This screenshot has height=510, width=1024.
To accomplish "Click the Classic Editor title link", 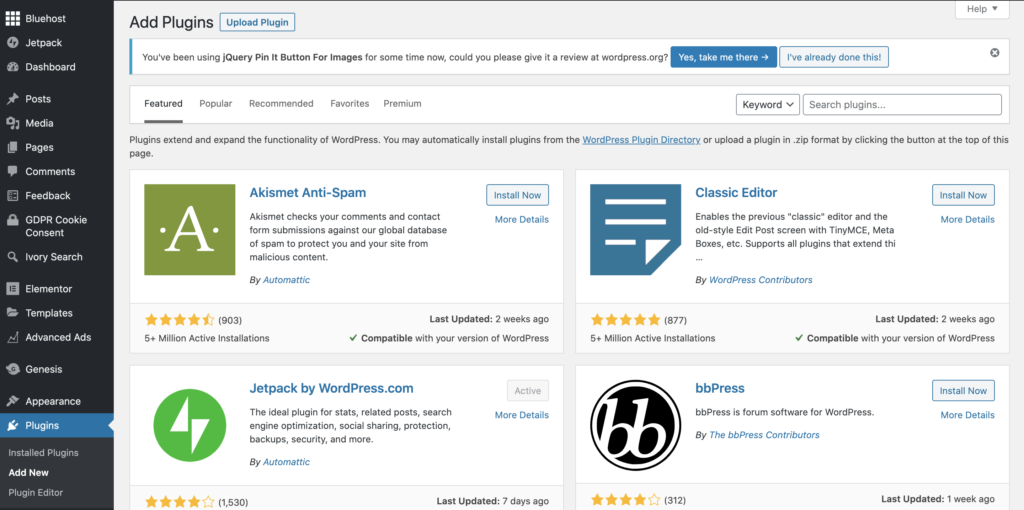I will click(736, 193).
